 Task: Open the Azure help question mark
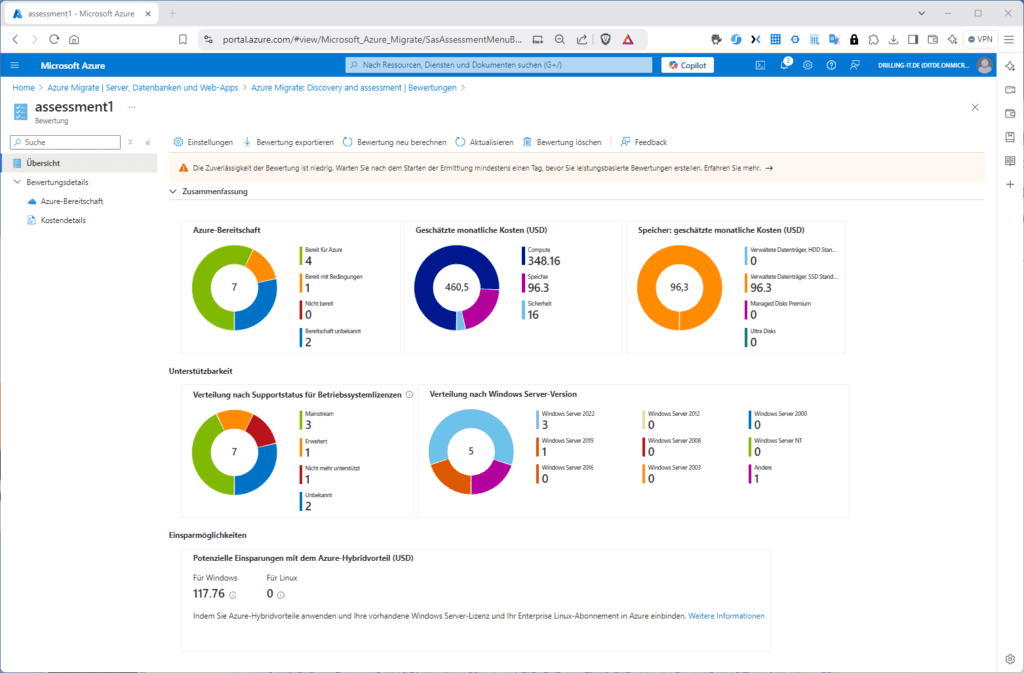click(x=831, y=65)
